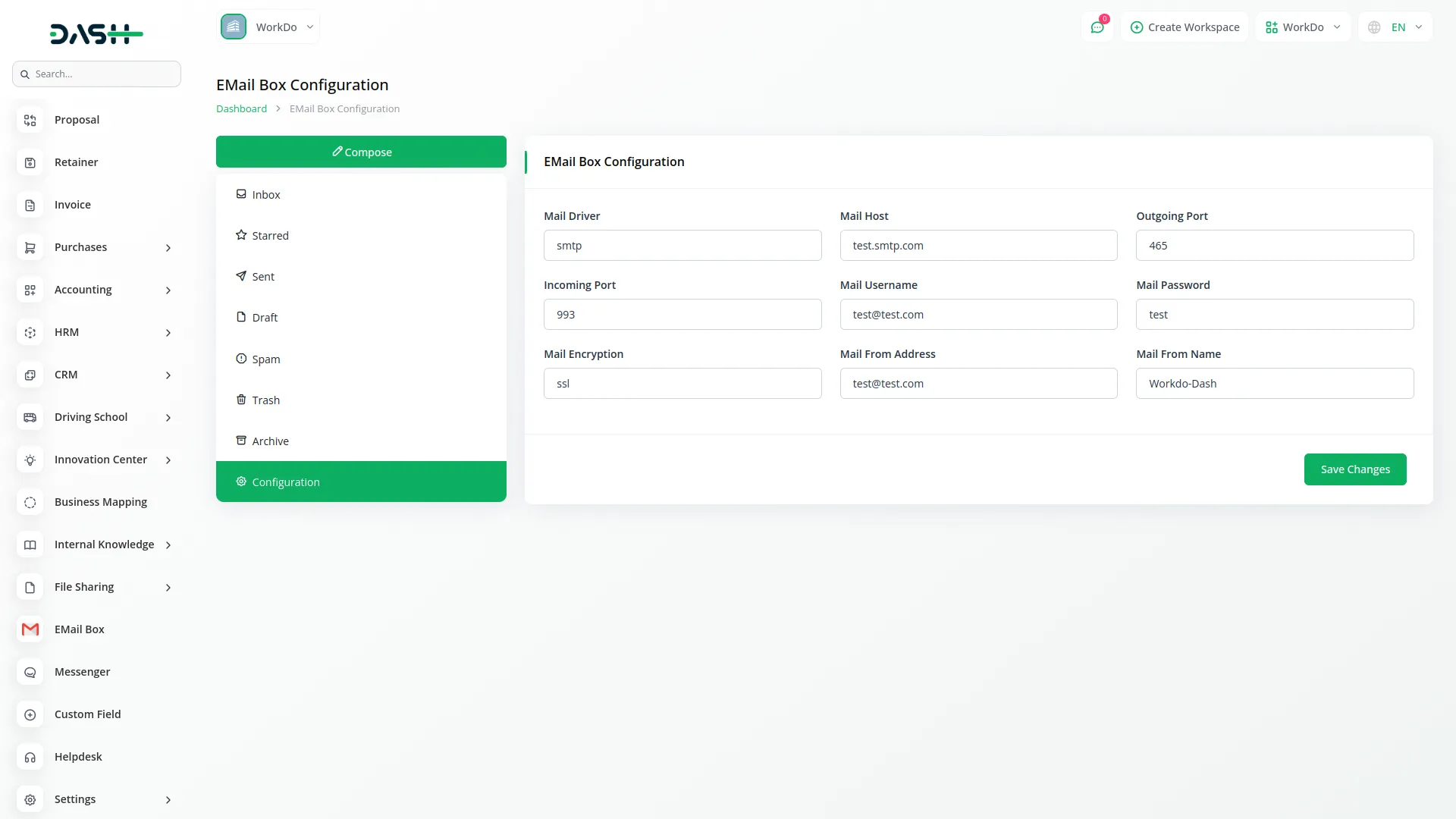Click the DASH logo
1456x819 pixels.
(x=96, y=33)
